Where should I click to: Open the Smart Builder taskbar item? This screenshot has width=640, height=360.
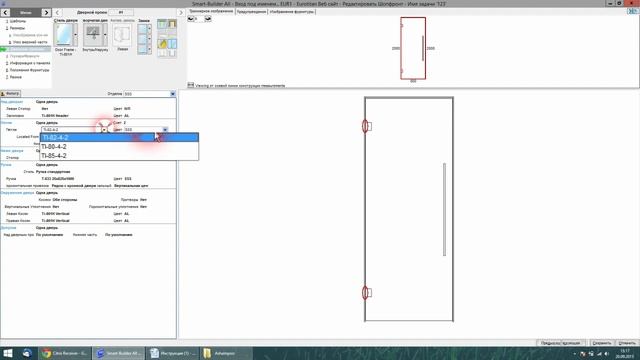pyautogui.click(x=119, y=353)
